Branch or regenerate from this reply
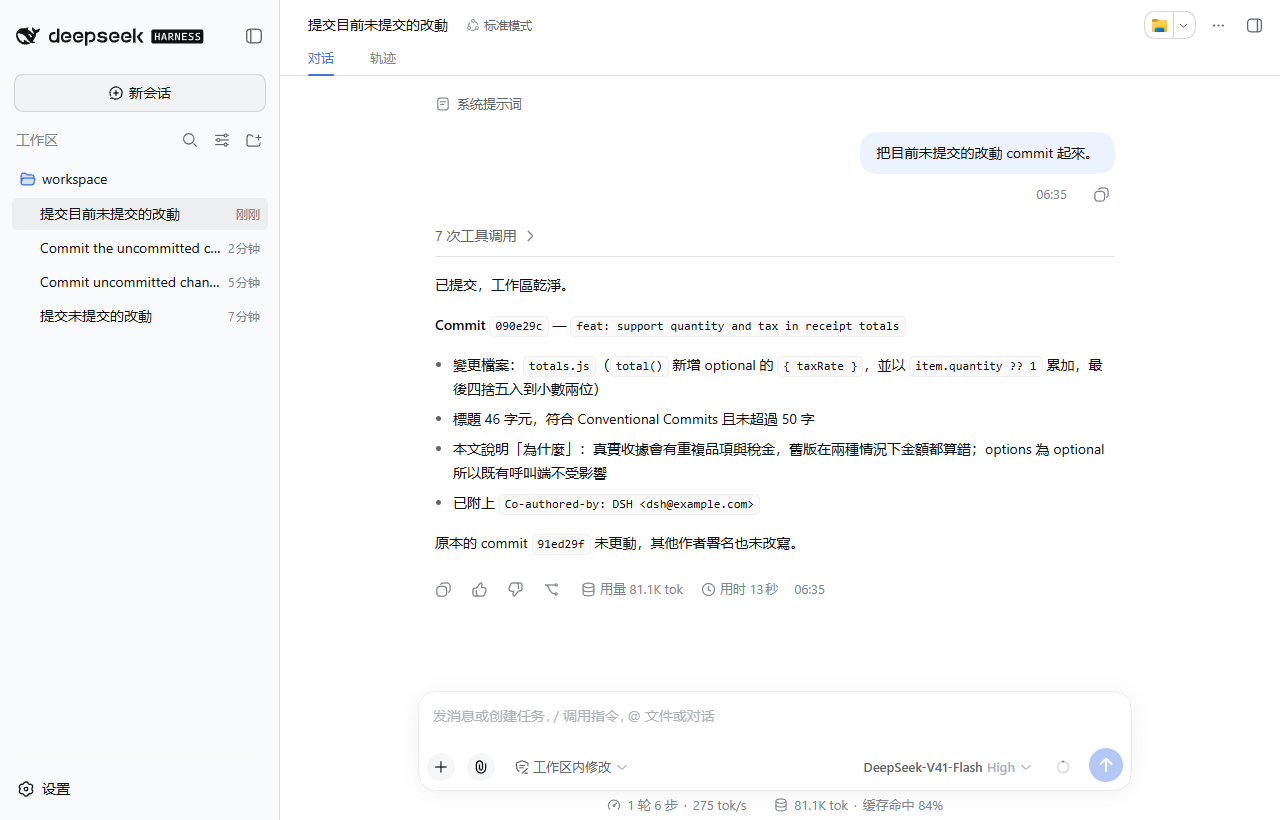 [x=551, y=590]
